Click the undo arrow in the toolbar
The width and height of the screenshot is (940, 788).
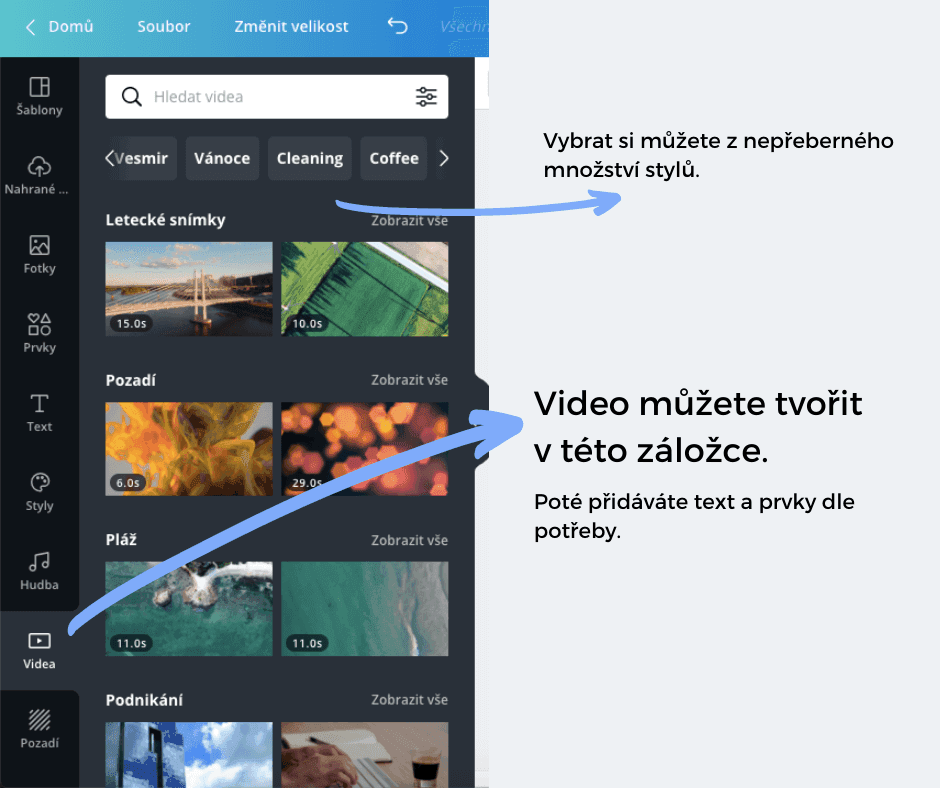tap(397, 27)
